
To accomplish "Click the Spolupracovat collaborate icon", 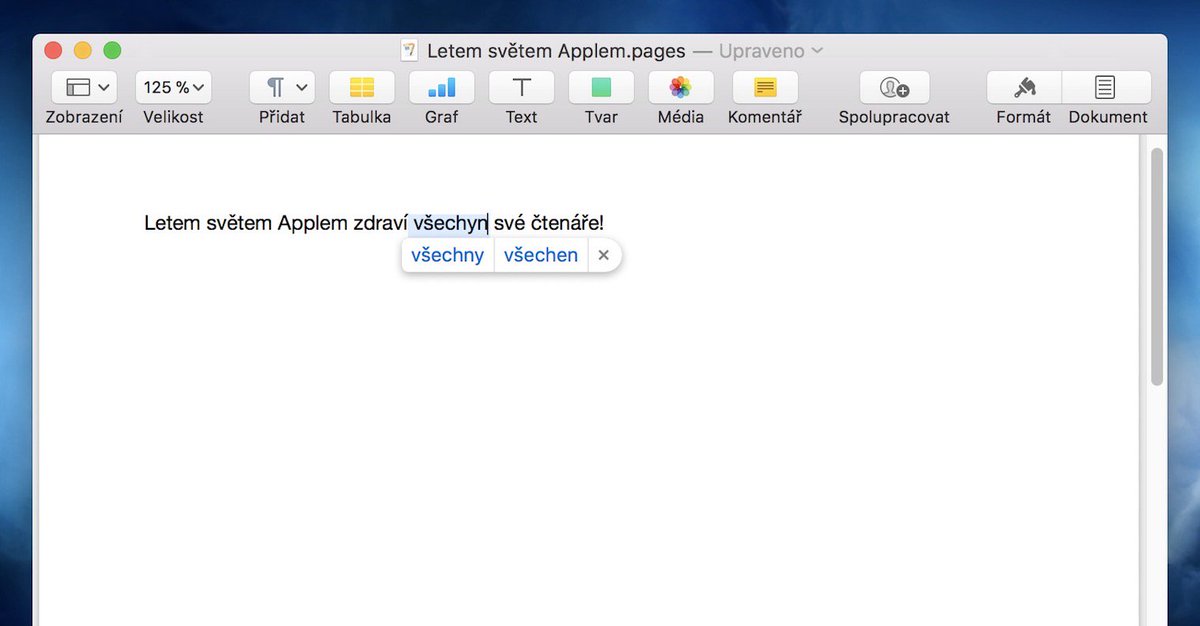I will pyautogui.click(x=895, y=88).
